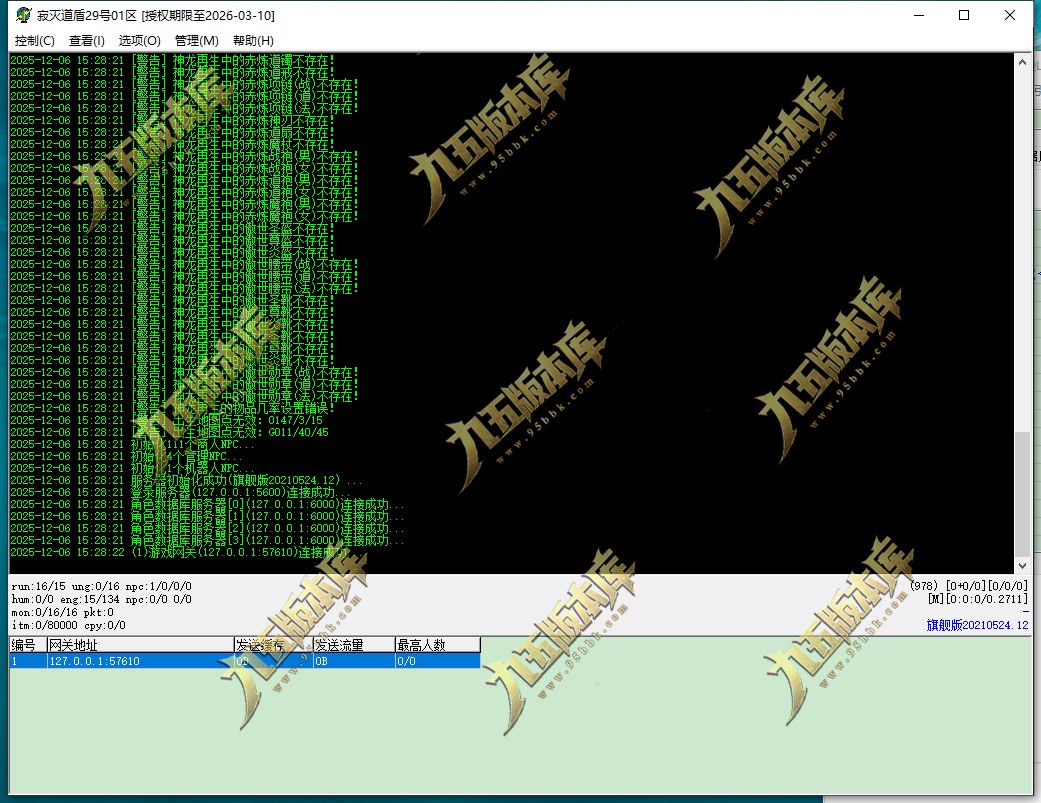Viewport: 1041px width, 803px height.
Task: Click the 网关地址 column header
Action: (x=140, y=645)
